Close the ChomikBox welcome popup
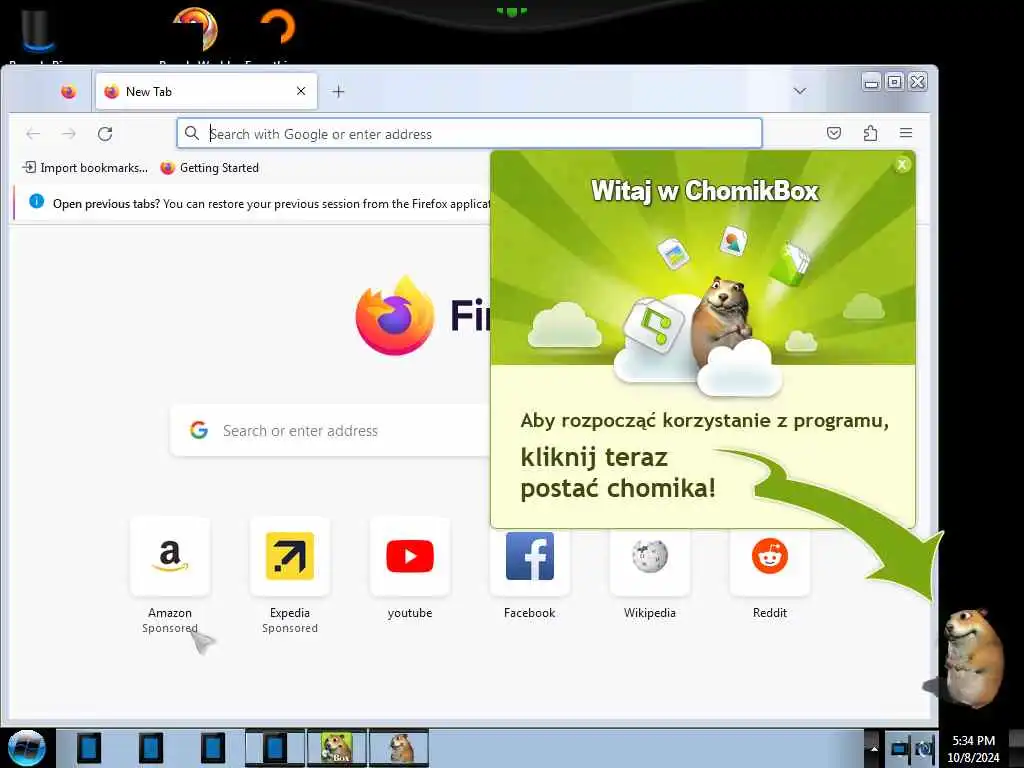Image resolution: width=1024 pixels, height=768 pixels. coord(902,165)
